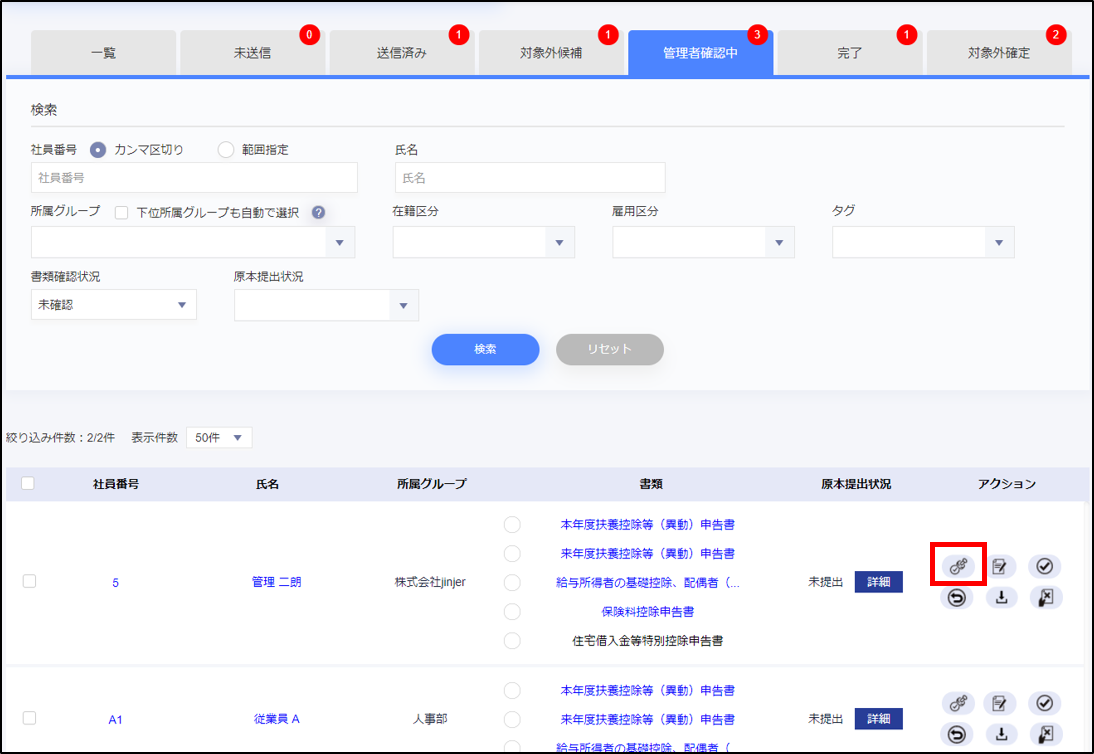Open the 原本提出状況 filter dropdown

[327, 305]
